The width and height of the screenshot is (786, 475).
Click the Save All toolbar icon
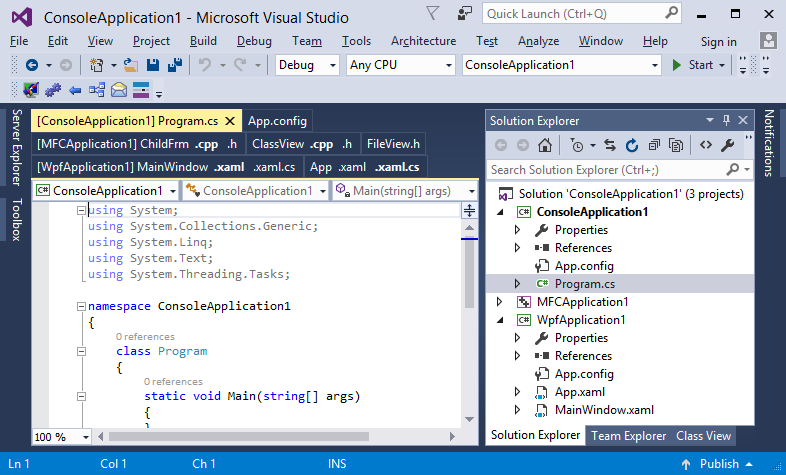(175, 65)
